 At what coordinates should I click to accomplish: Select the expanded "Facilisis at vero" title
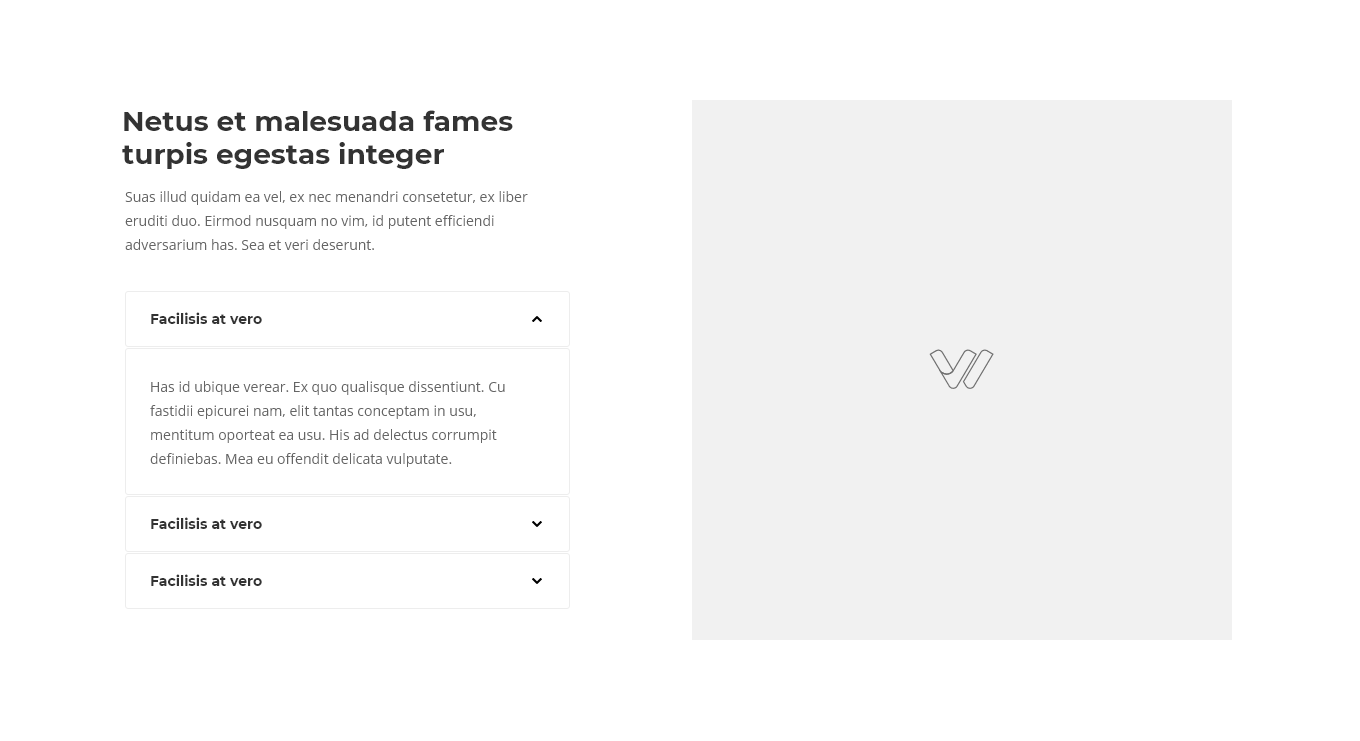pos(206,319)
